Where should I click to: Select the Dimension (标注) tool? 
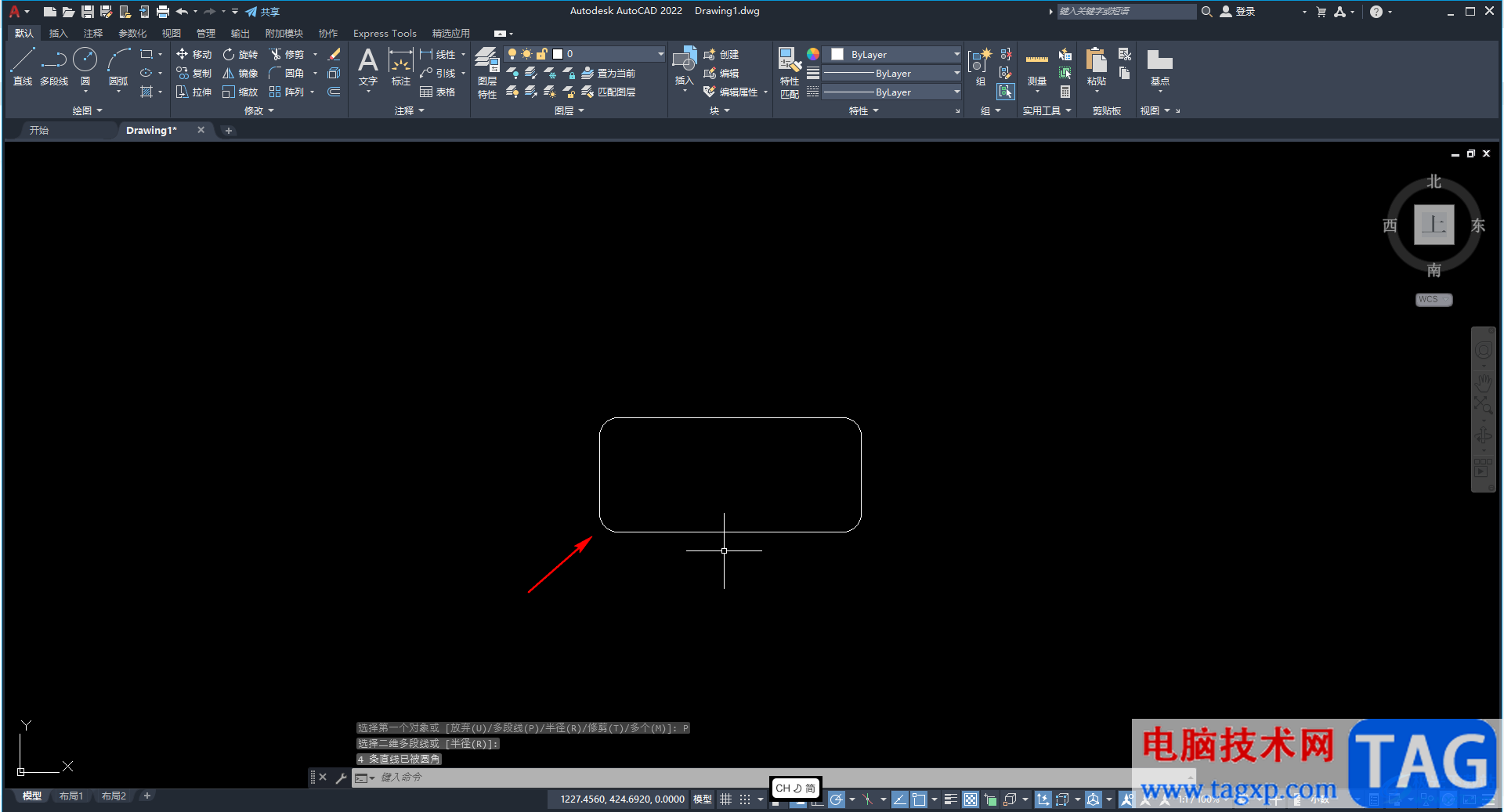(x=401, y=66)
